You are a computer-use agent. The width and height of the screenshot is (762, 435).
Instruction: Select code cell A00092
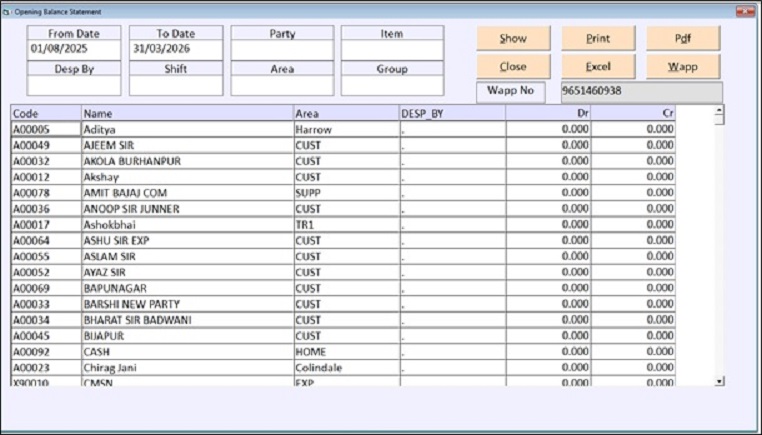coord(46,352)
